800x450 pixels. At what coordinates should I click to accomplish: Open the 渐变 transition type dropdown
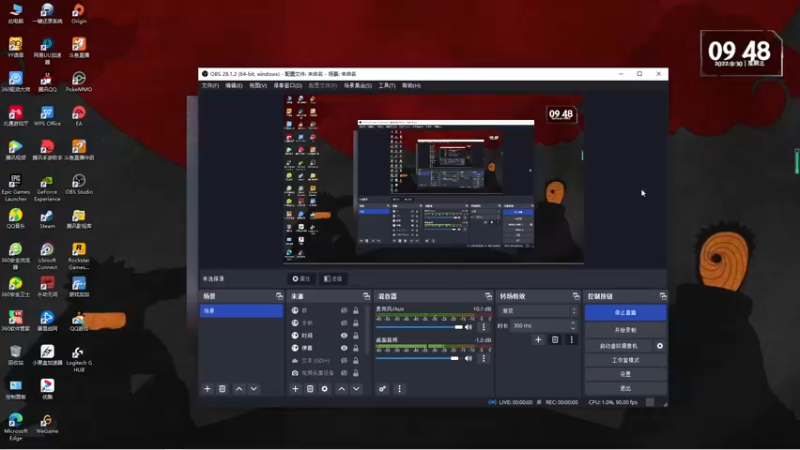(x=538, y=311)
